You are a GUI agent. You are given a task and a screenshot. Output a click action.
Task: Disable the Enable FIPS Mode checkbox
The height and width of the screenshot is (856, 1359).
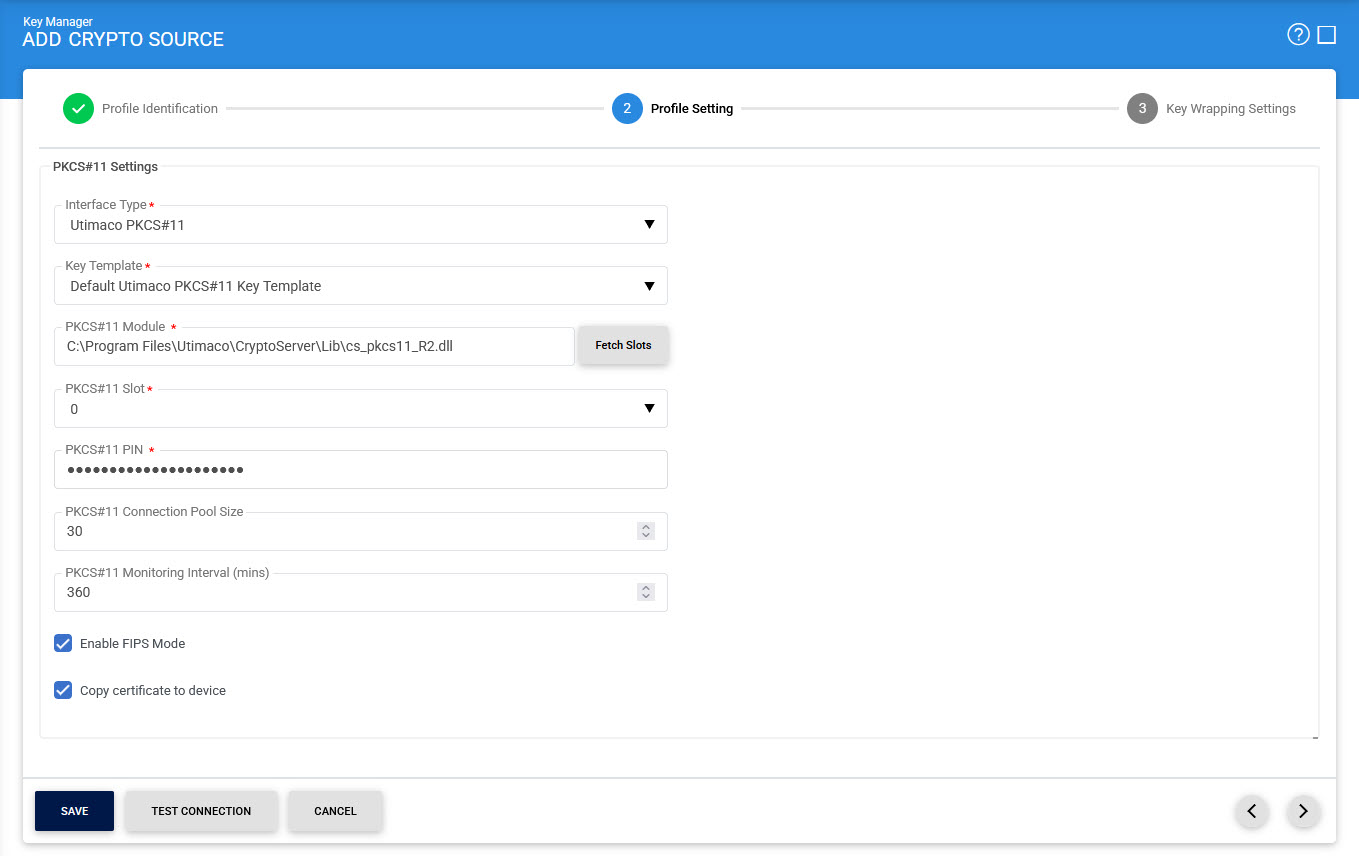[x=63, y=643]
